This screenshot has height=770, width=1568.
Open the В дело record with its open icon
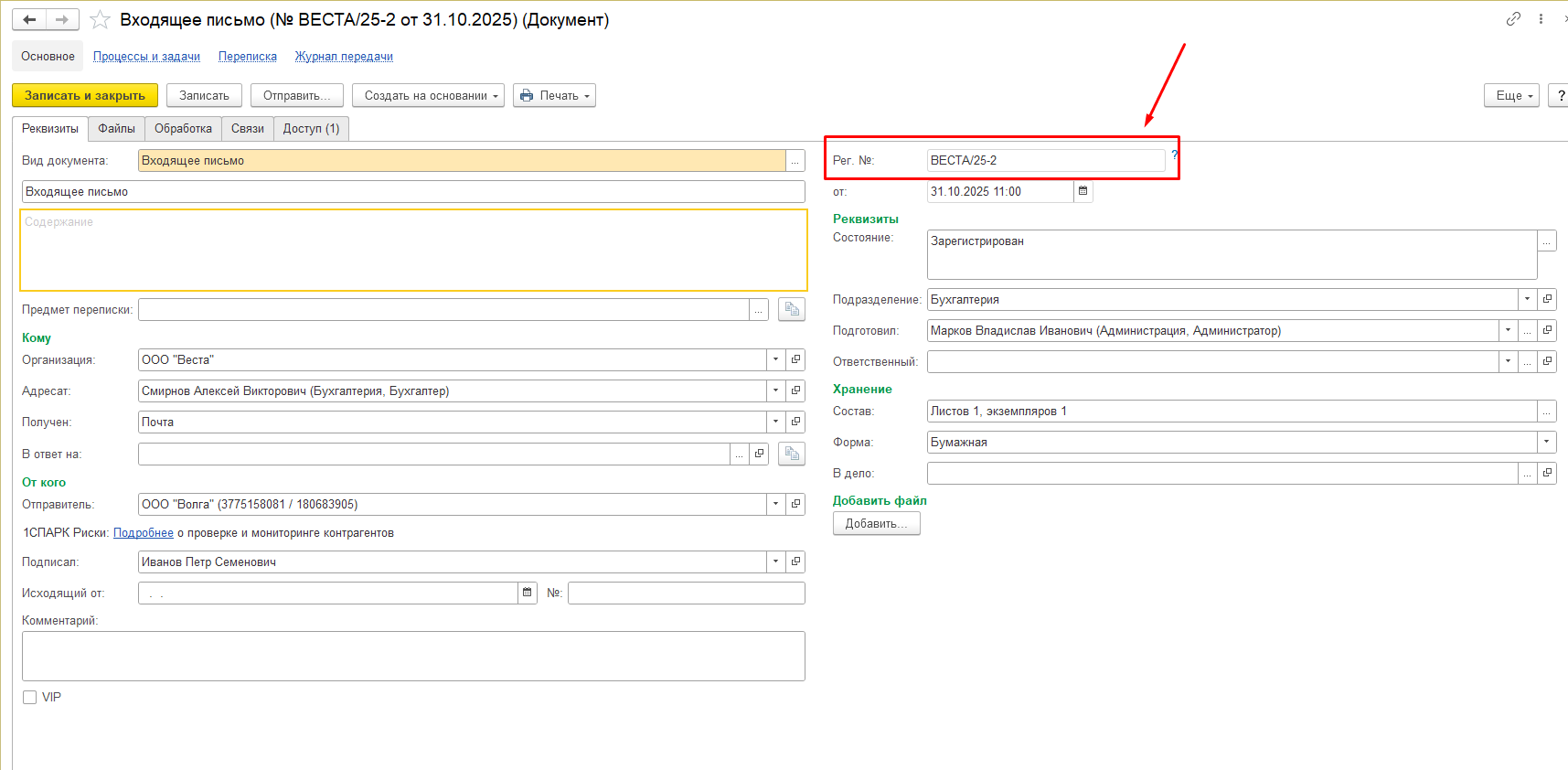(x=1547, y=473)
